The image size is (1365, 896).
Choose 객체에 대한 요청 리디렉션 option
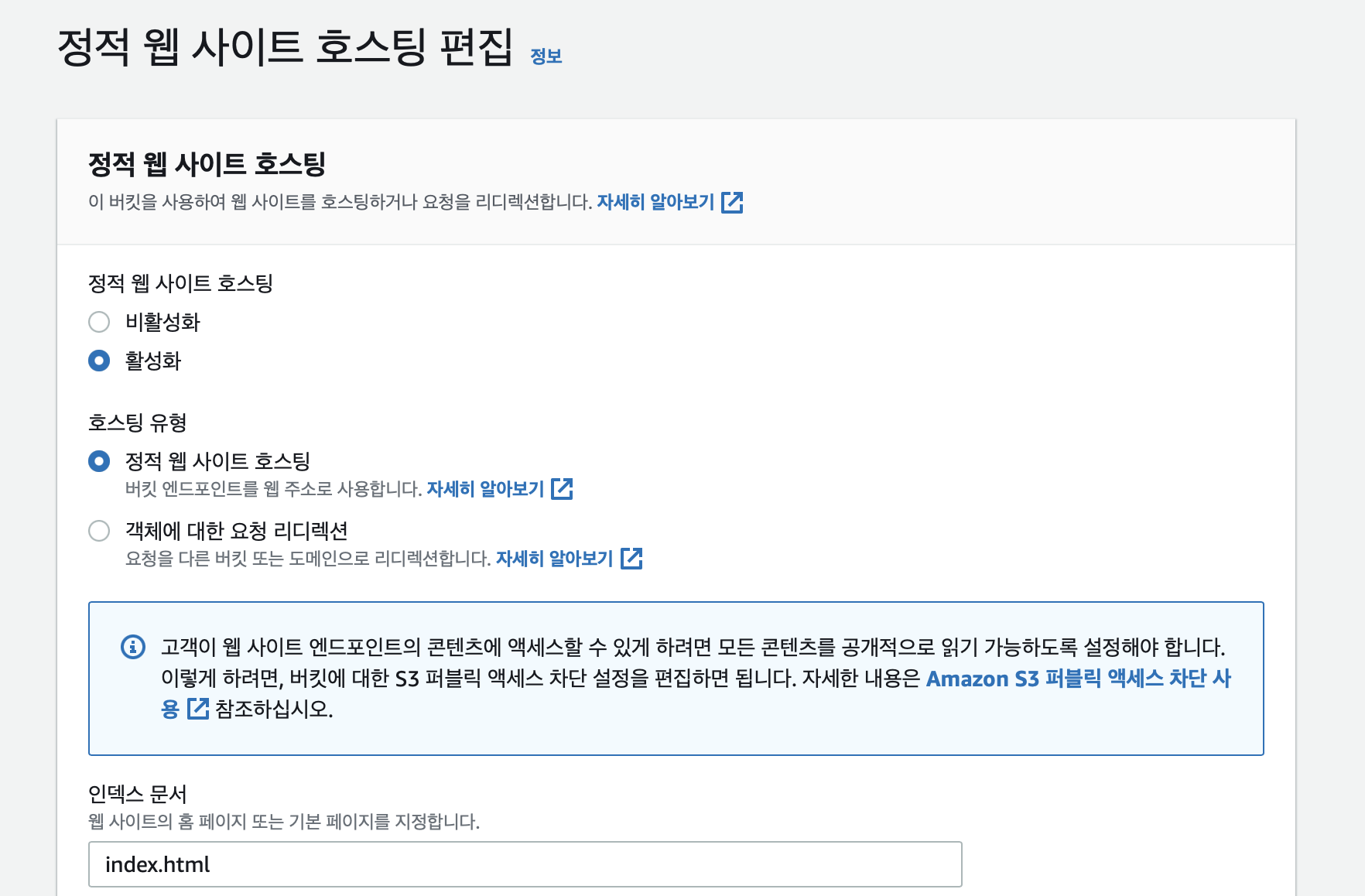coord(99,531)
